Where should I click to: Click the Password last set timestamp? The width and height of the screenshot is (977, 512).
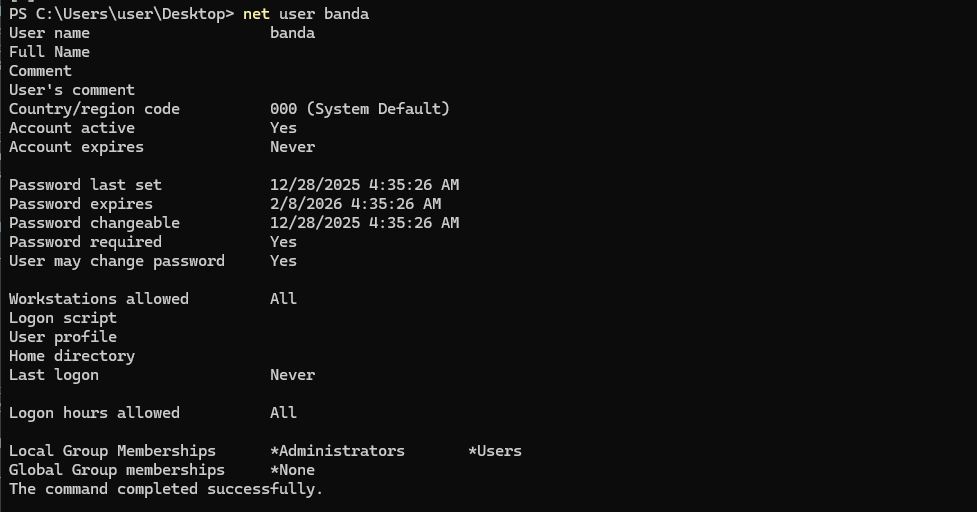364,185
